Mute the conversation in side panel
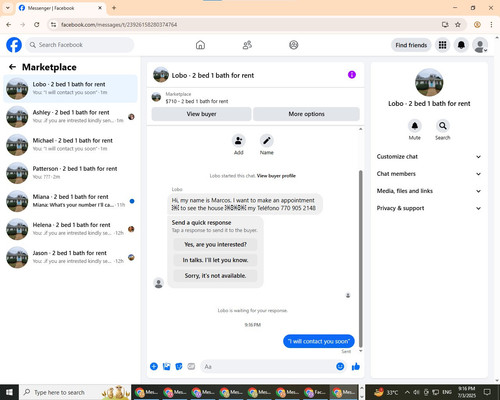Image resolution: width=500 pixels, height=400 pixels. [415, 126]
